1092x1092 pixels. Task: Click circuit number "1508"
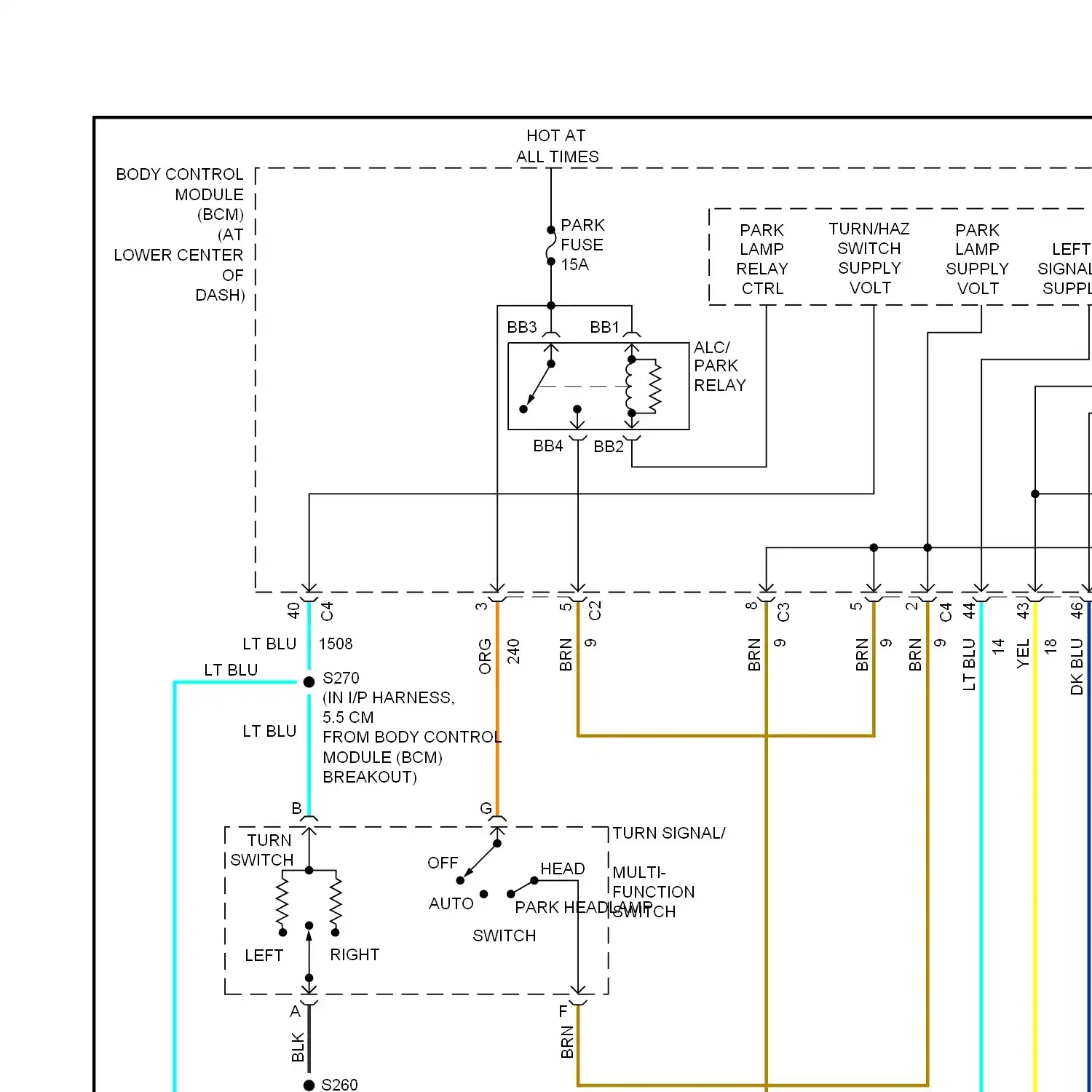coord(336,644)
